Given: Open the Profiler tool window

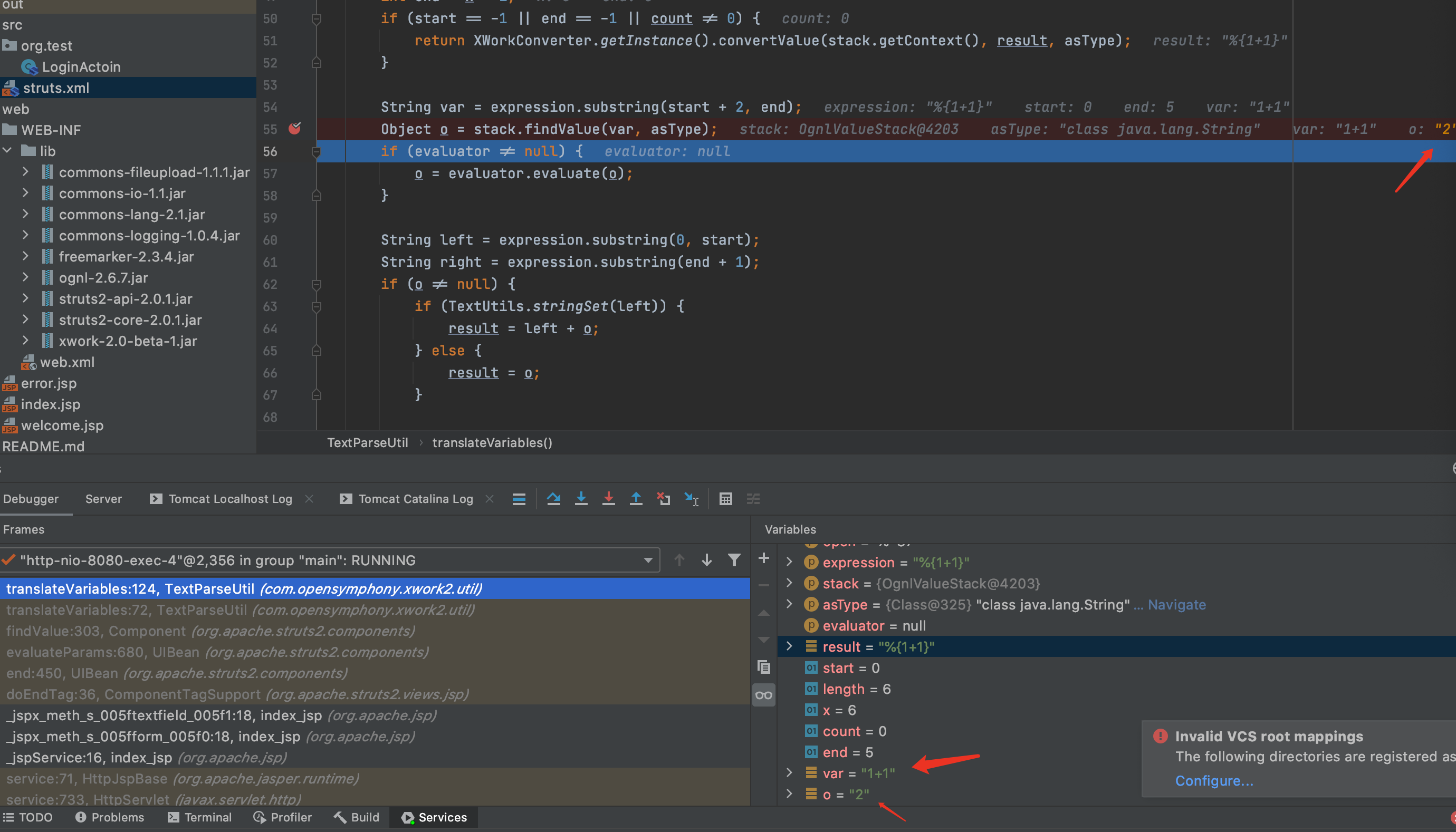Looking at the screenshot, I should 282,817.
